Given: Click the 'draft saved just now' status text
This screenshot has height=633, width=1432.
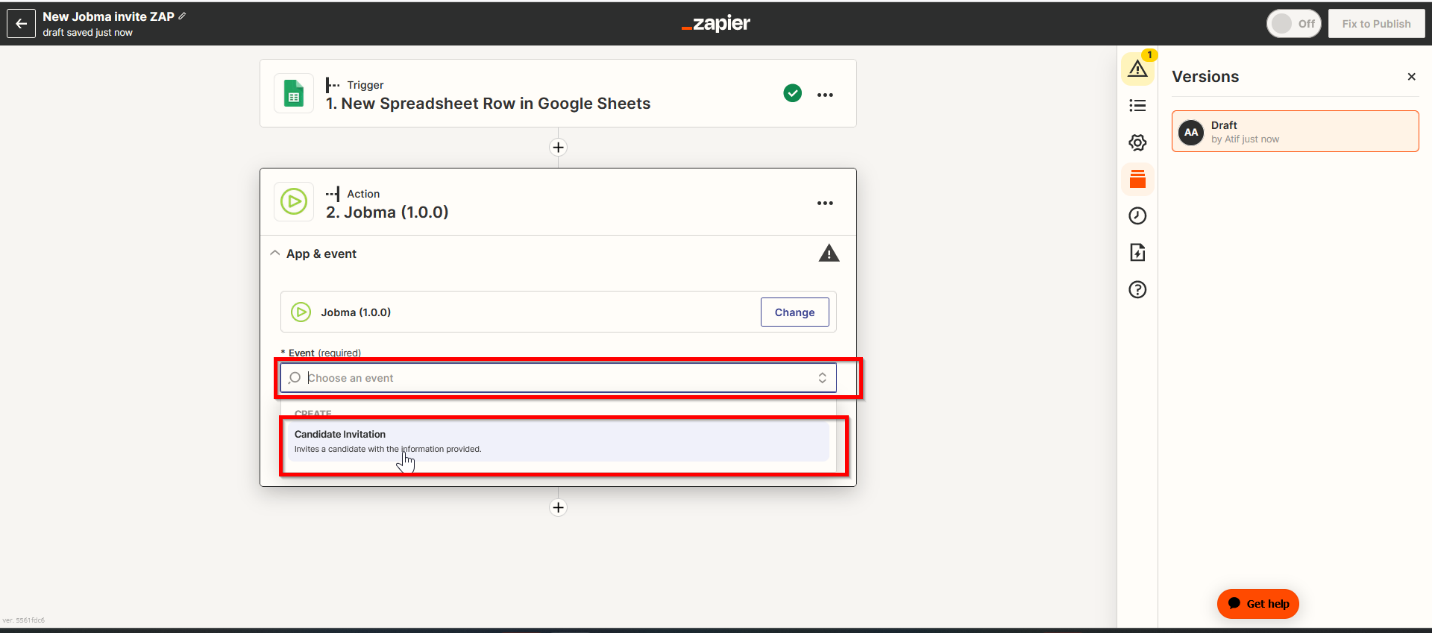Looking at the screenshot, I should [87, 33].
